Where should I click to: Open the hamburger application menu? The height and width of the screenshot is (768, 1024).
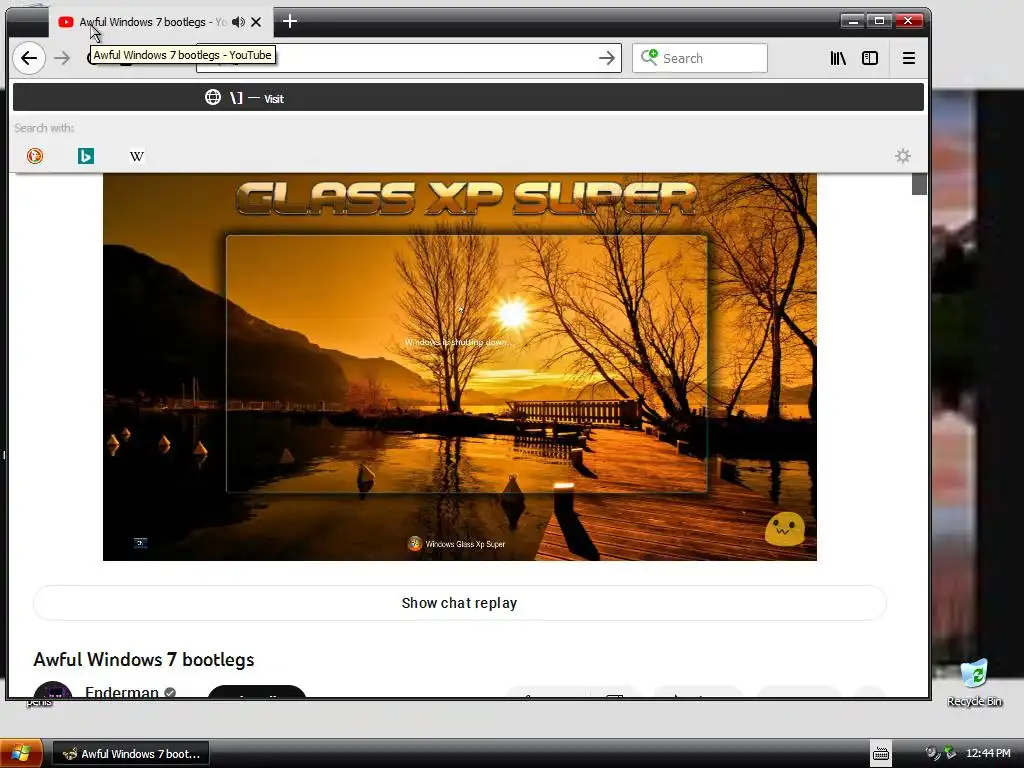point(908,58)
